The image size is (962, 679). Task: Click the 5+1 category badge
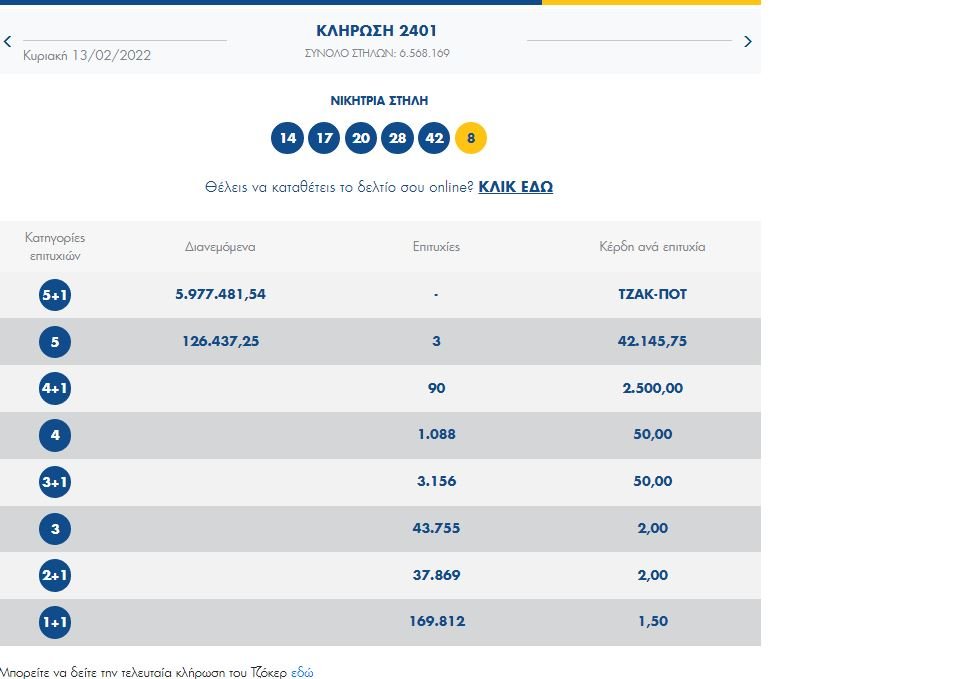(55, 295)
